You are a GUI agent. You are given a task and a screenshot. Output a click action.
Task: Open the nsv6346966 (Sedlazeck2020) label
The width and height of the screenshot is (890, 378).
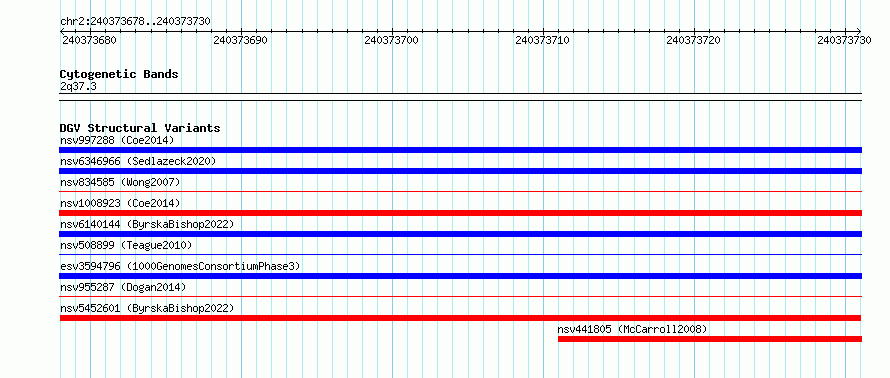point(138,161)
